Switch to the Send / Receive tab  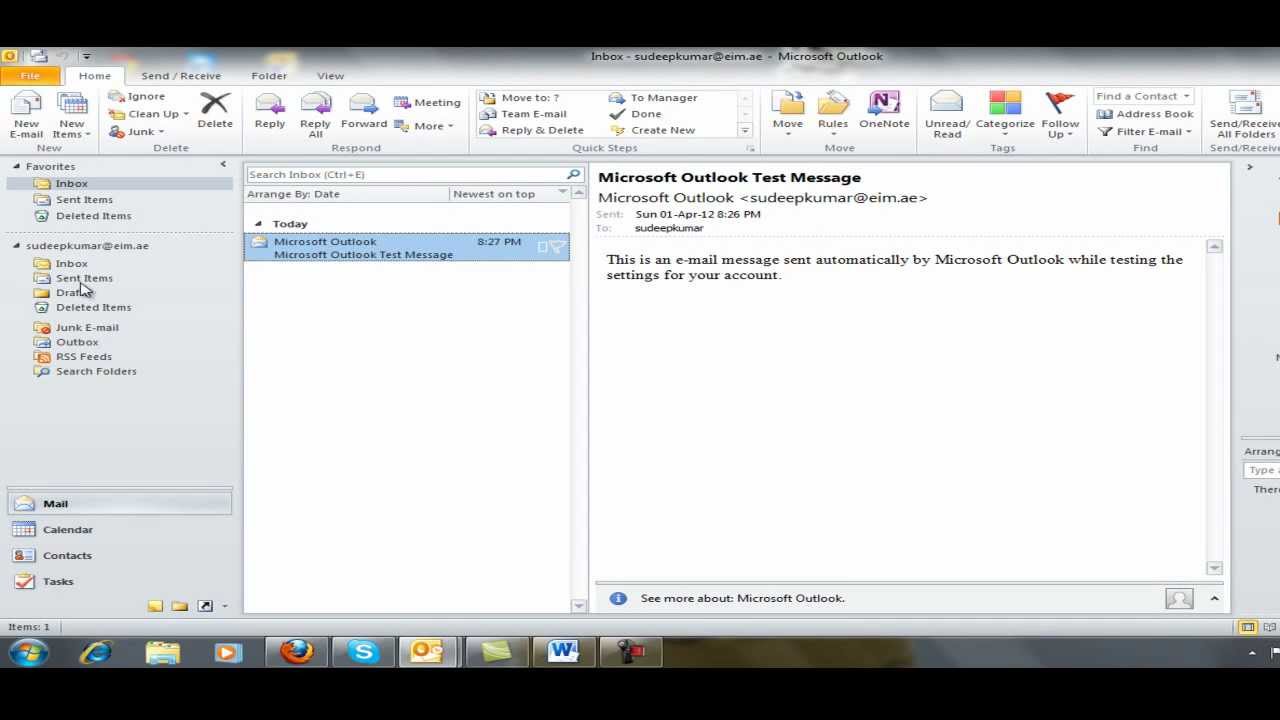(x=181, y=76)
